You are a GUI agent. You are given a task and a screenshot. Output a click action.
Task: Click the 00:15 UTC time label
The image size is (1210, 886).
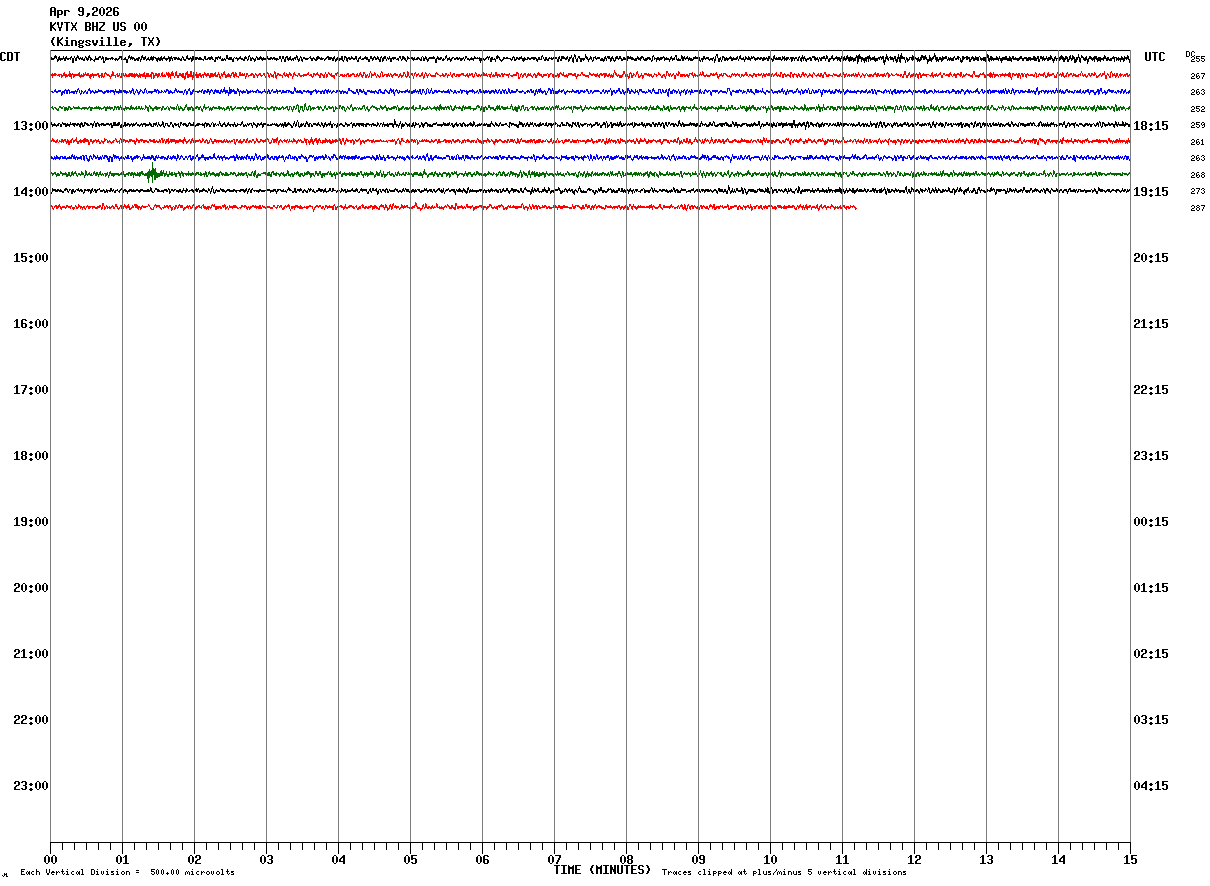click(x=1151, y=521)
